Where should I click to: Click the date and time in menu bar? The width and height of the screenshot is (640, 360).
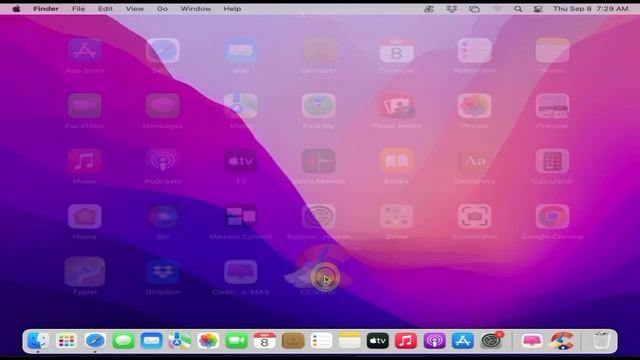point(591,9)
